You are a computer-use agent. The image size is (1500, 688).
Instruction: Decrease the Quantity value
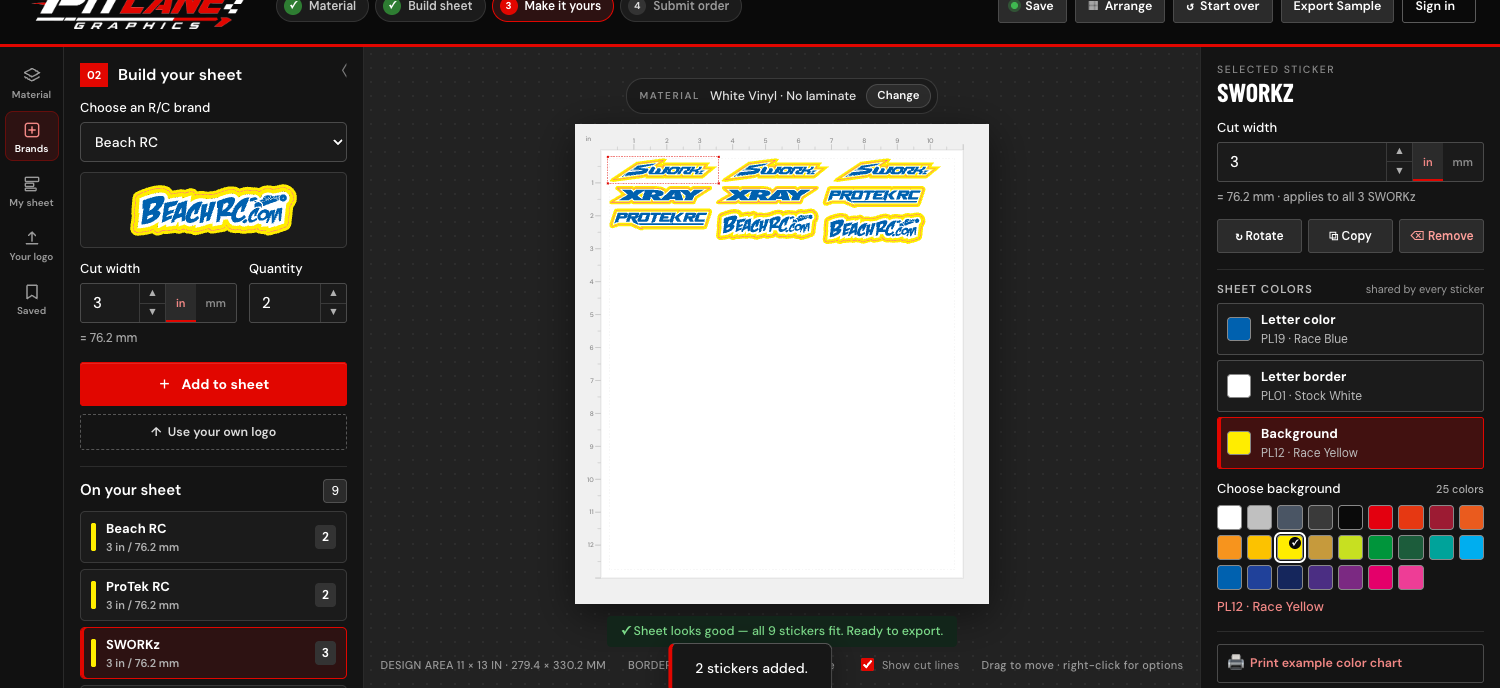334,312
